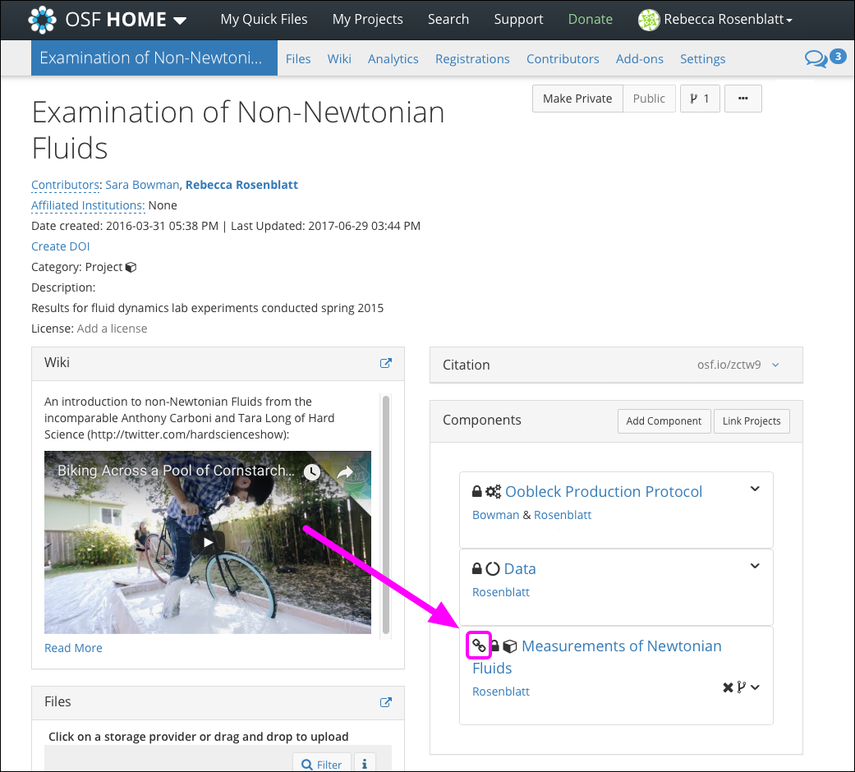Click the Create DOI link
The width and height of the screenshot is (855, 772).
click(x=61, y=246)
